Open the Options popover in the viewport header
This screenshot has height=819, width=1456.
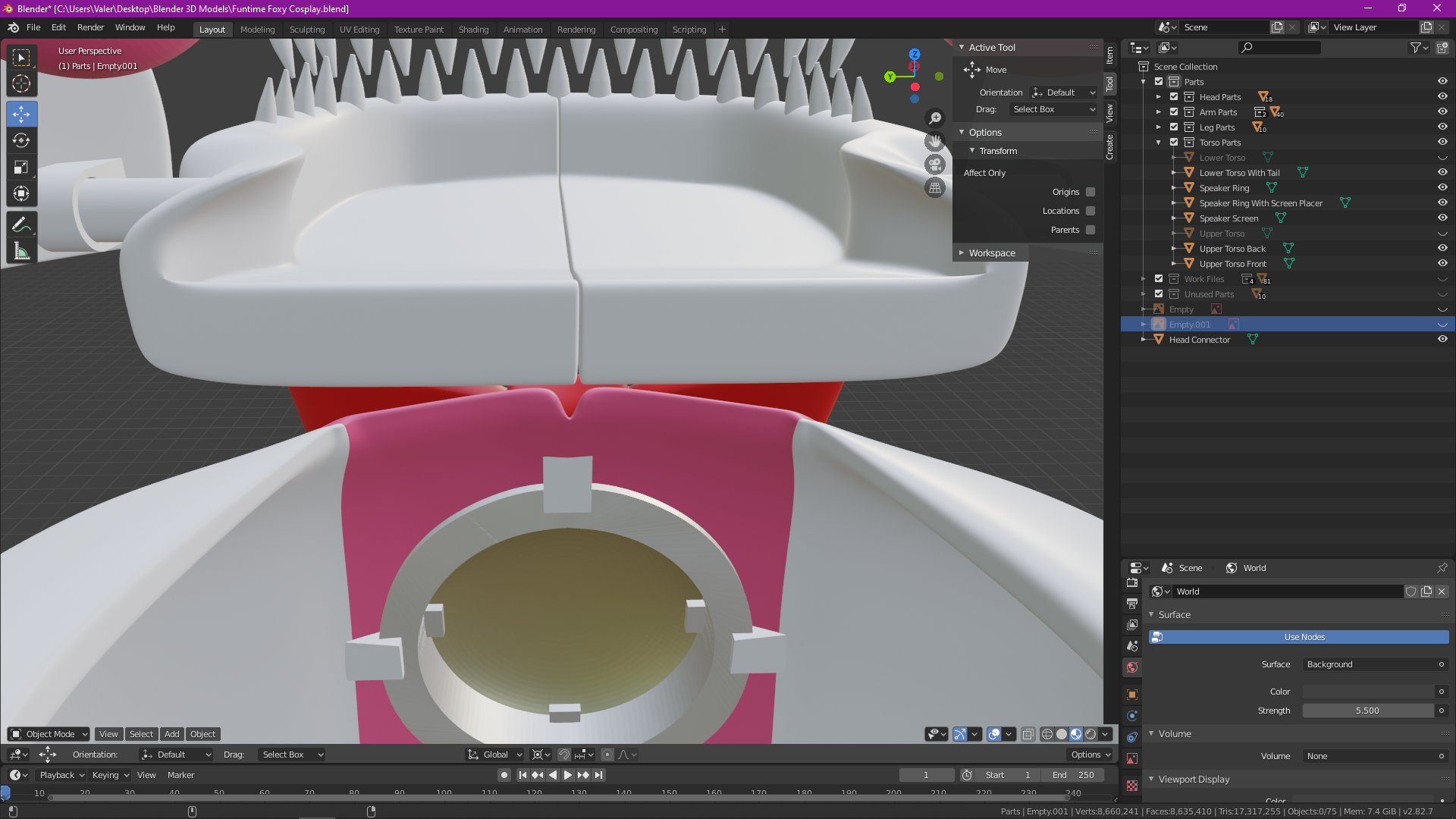[x=1089, y=754]
